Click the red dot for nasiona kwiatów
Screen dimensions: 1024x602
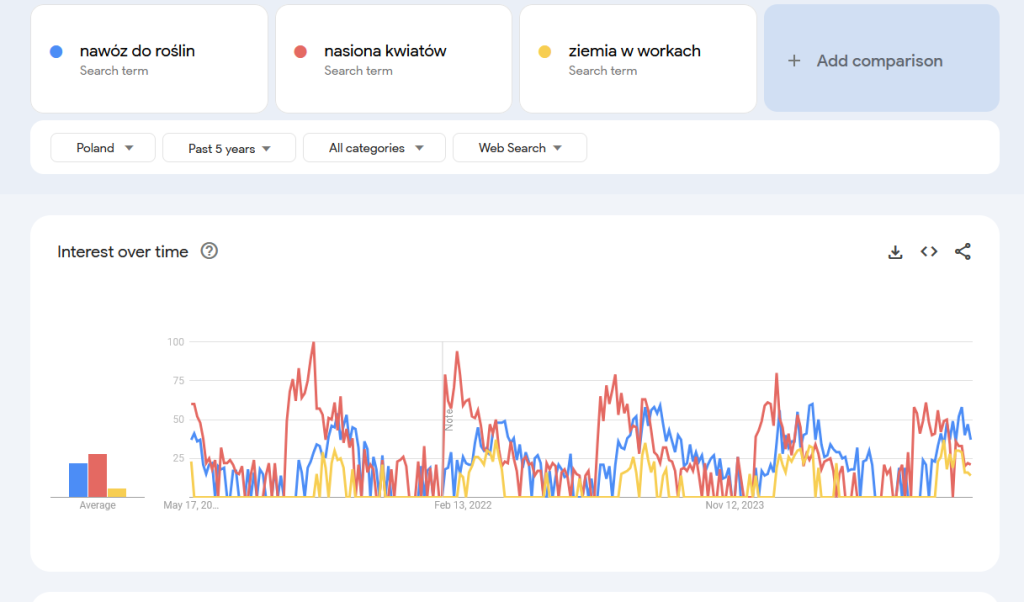tap(300, 52)
